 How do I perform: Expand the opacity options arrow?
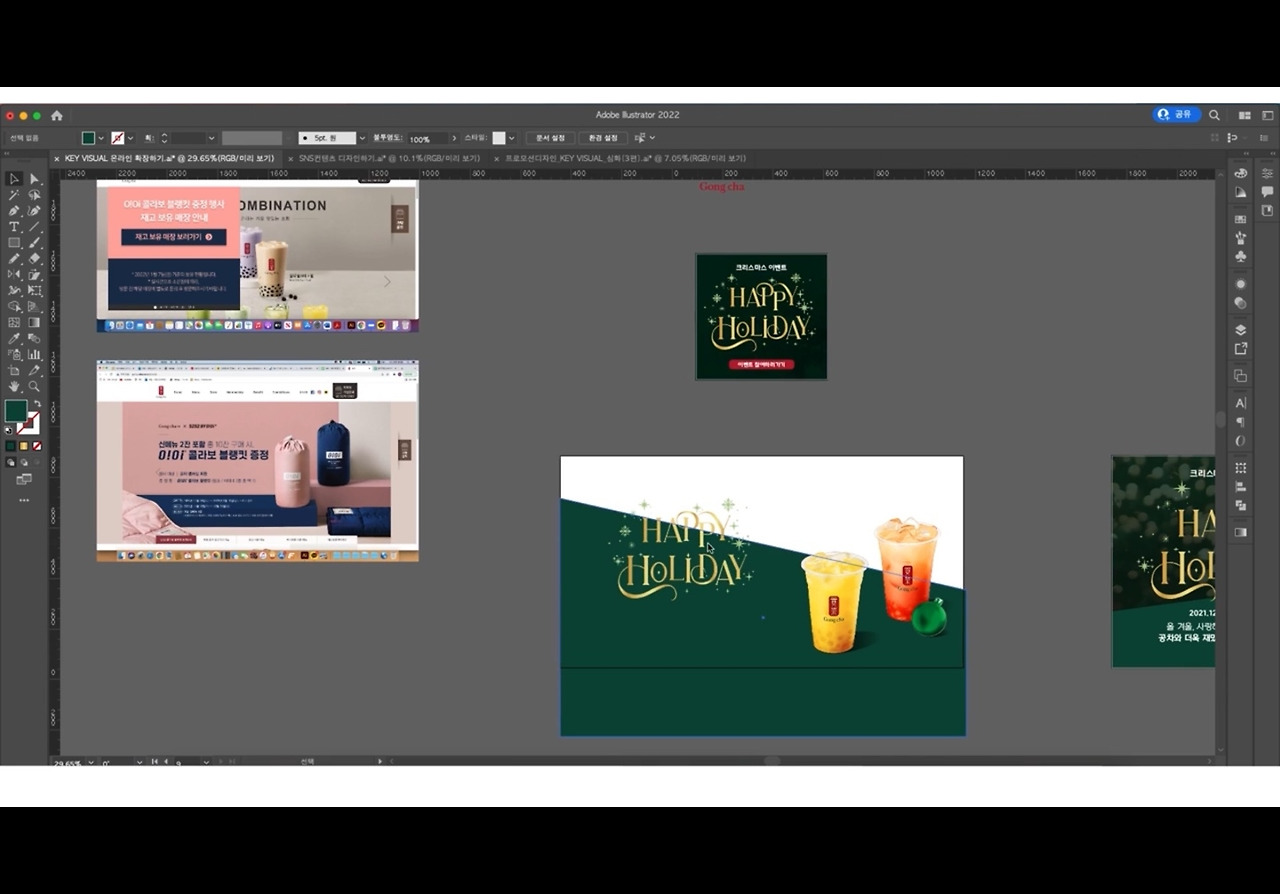click(454, 138)
